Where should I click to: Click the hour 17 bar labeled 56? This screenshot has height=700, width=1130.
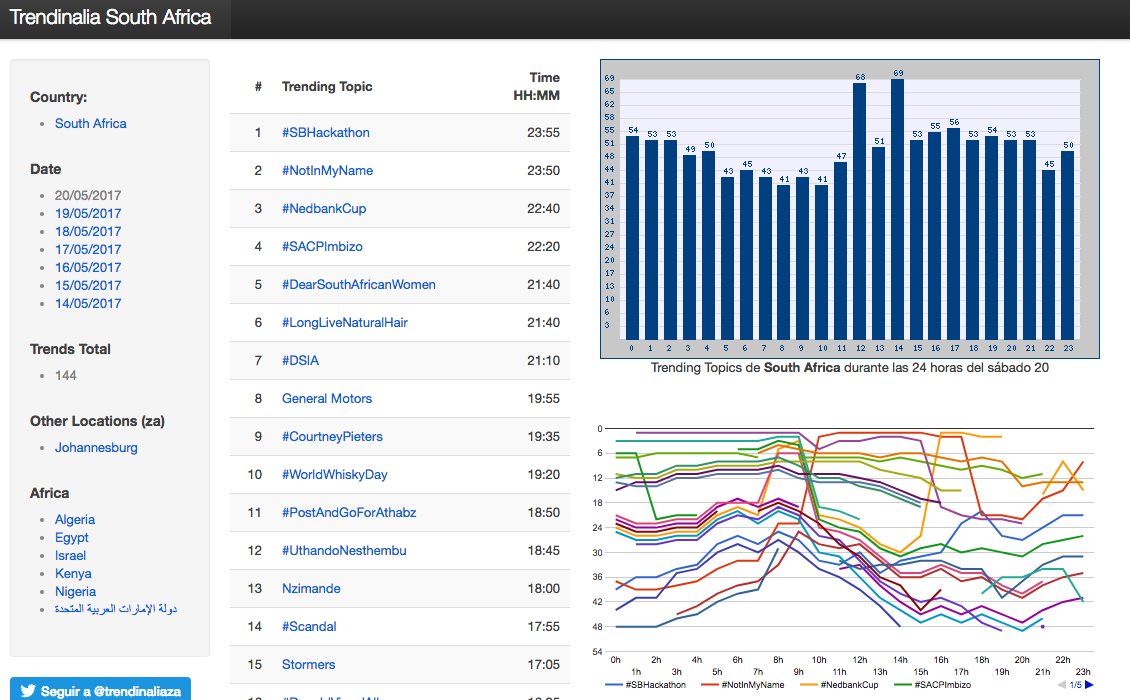(953, 234)
